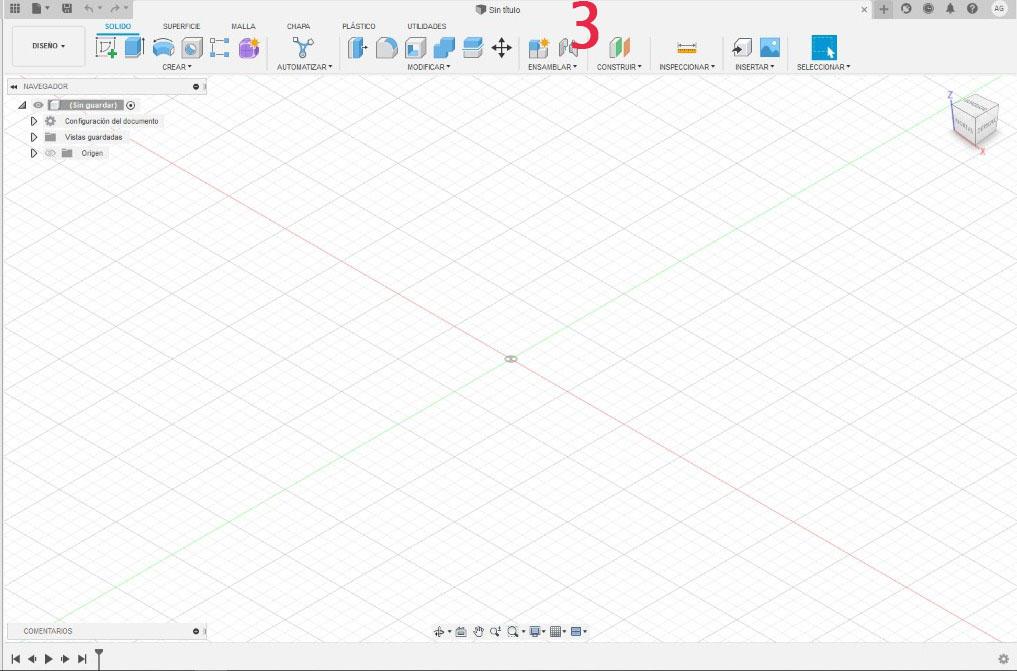Click the Look At icon in navigation bar

tap(461, 631)
